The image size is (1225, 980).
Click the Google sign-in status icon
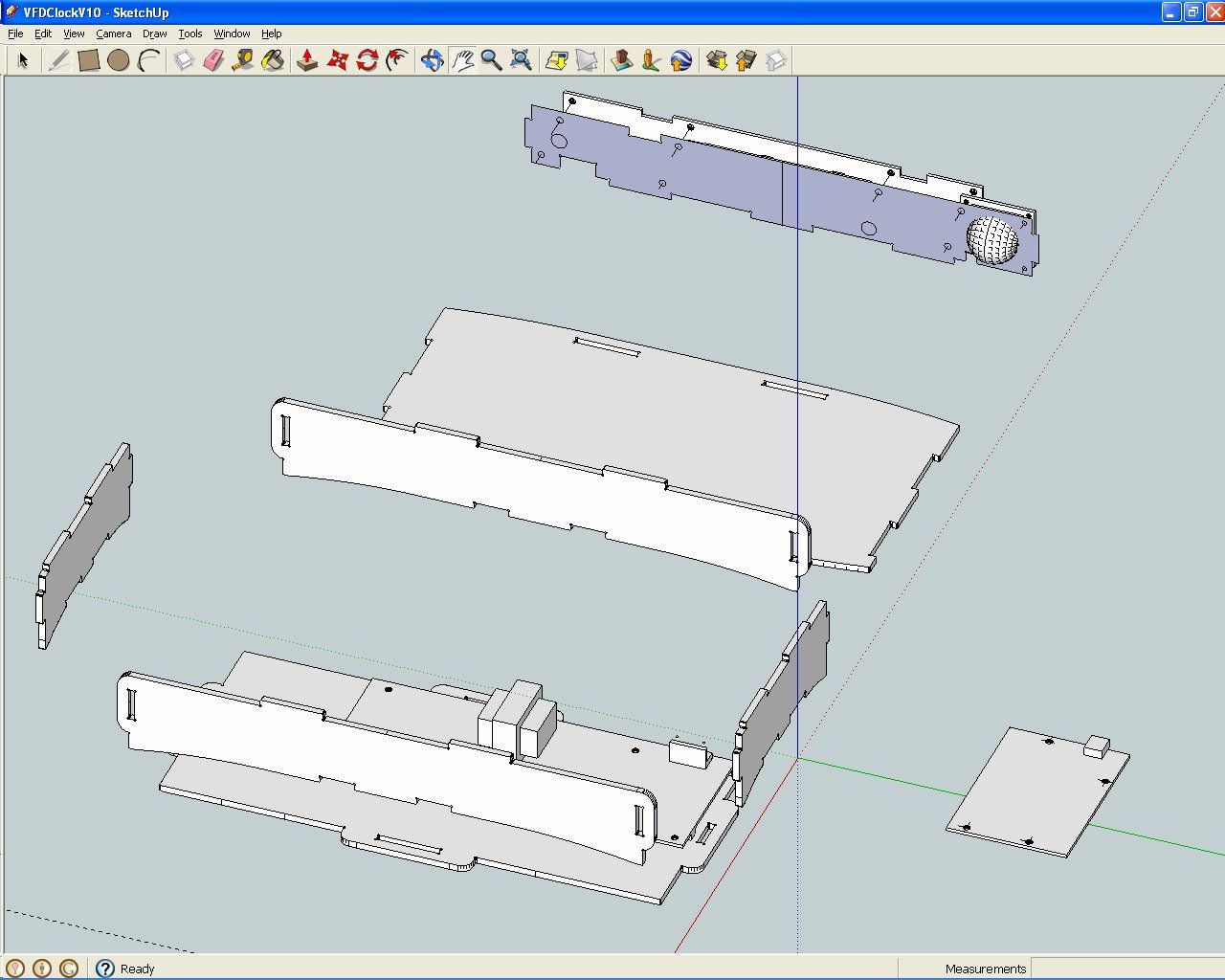pos(68,969)
